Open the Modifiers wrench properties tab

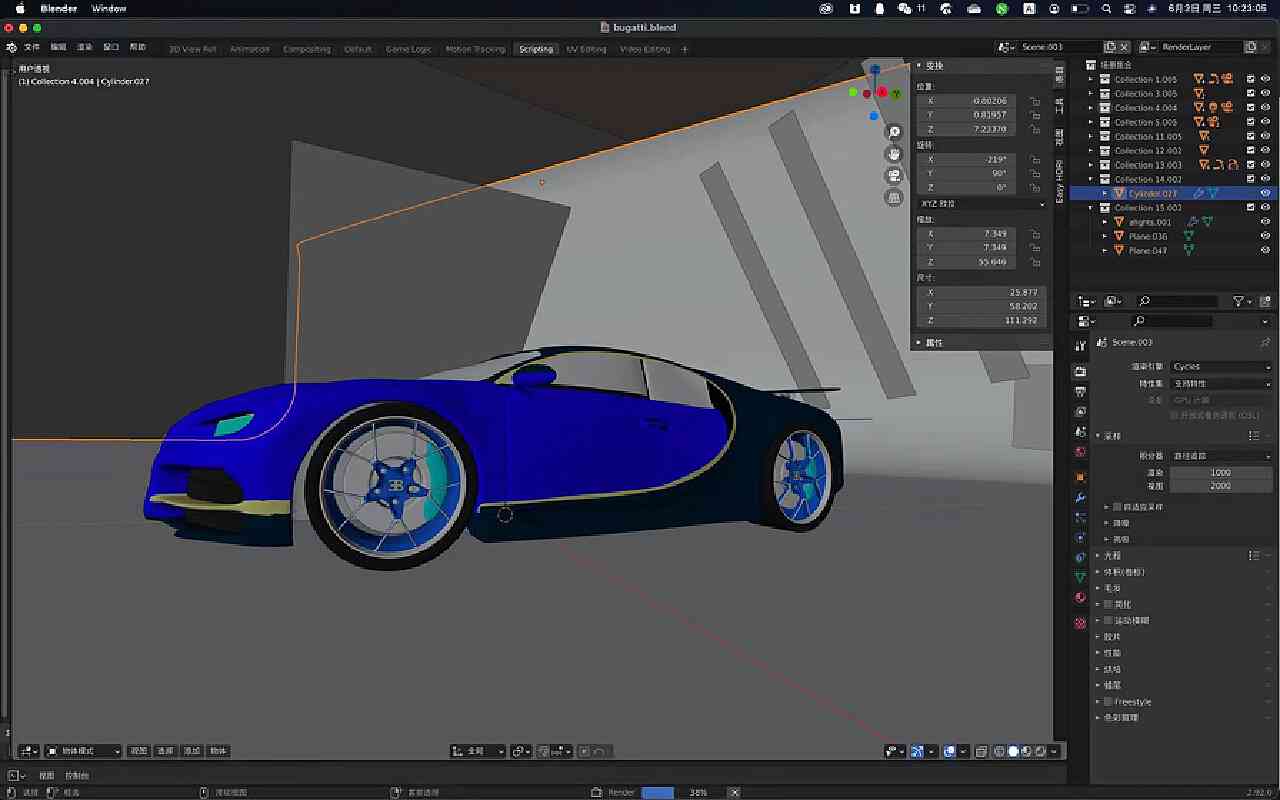1080,497
